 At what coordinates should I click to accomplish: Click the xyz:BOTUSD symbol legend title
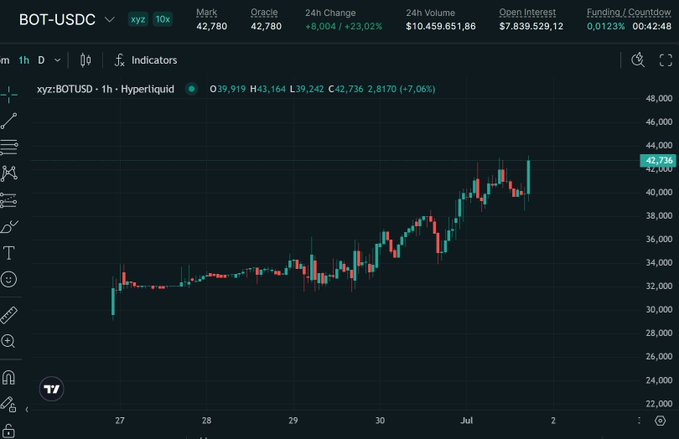(x=106, y=89)
